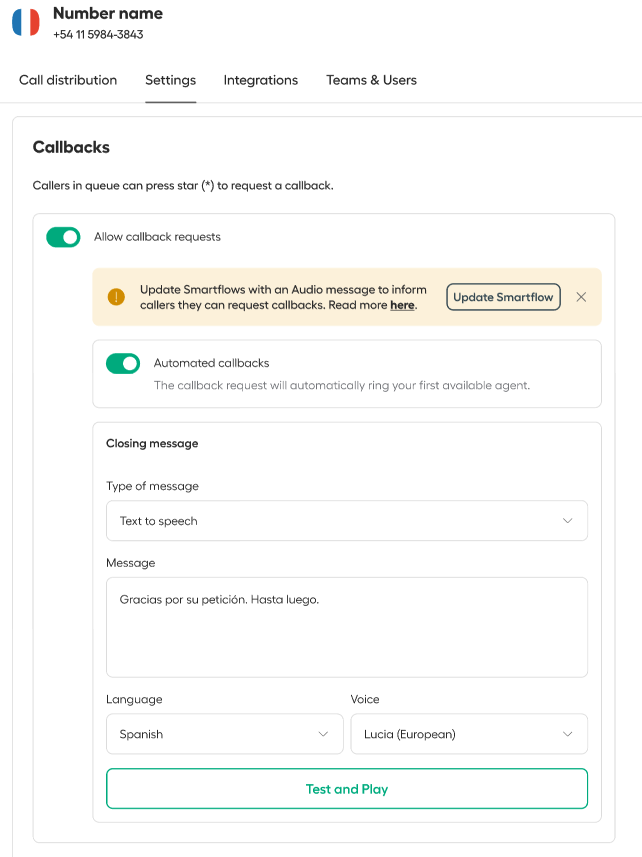Follow the 'here' link in banner
Viewport: 642px width, 857px height.
pos(402,305)
